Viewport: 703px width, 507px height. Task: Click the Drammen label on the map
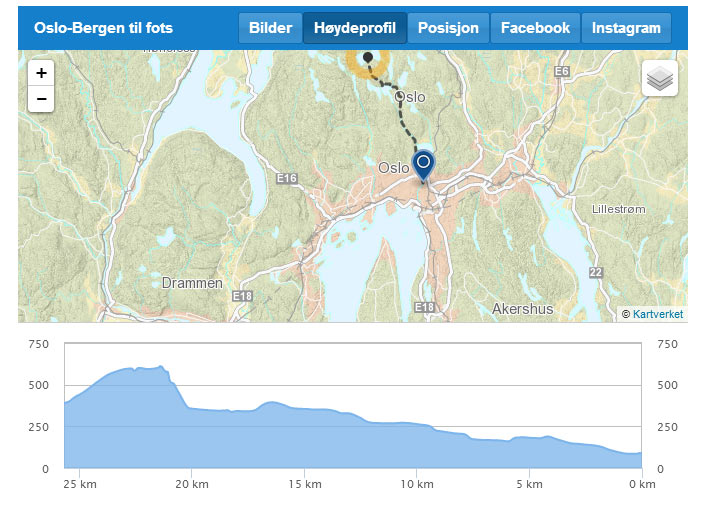[192, 283]
